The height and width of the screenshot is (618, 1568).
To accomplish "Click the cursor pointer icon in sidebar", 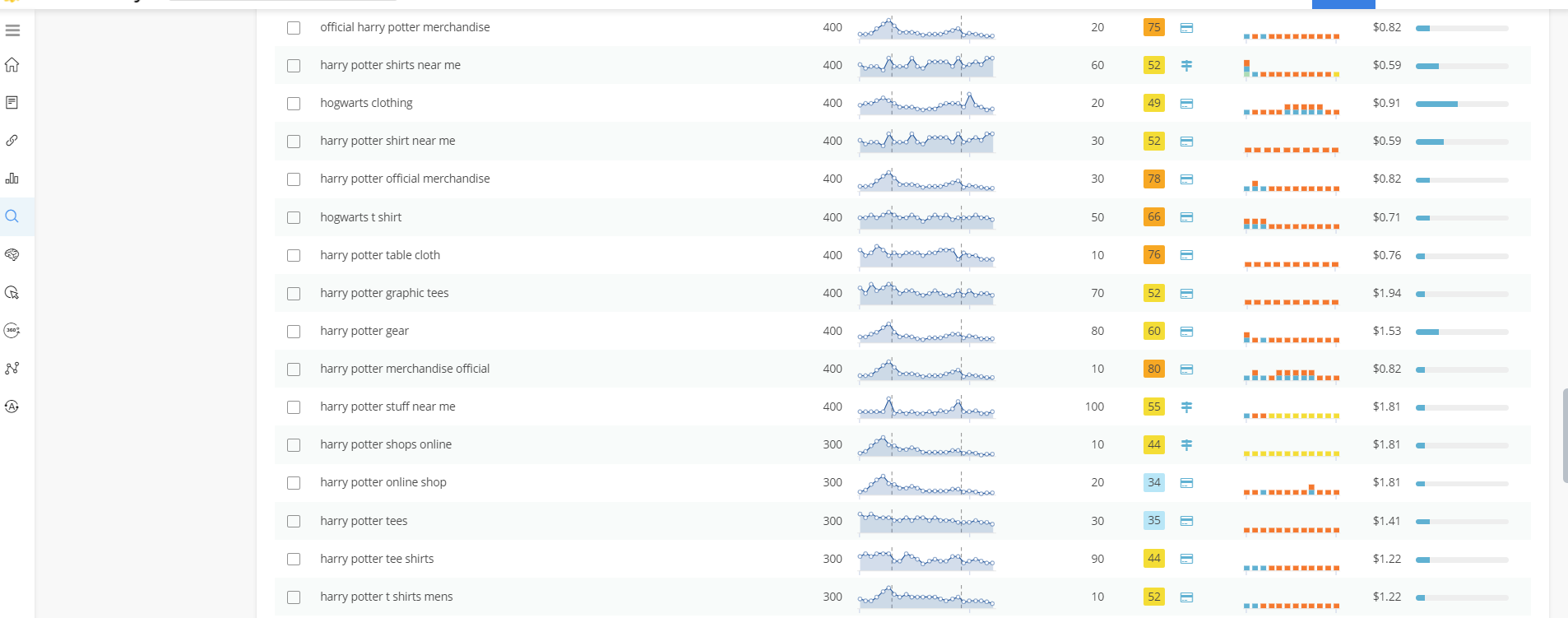I will (12, 293).
